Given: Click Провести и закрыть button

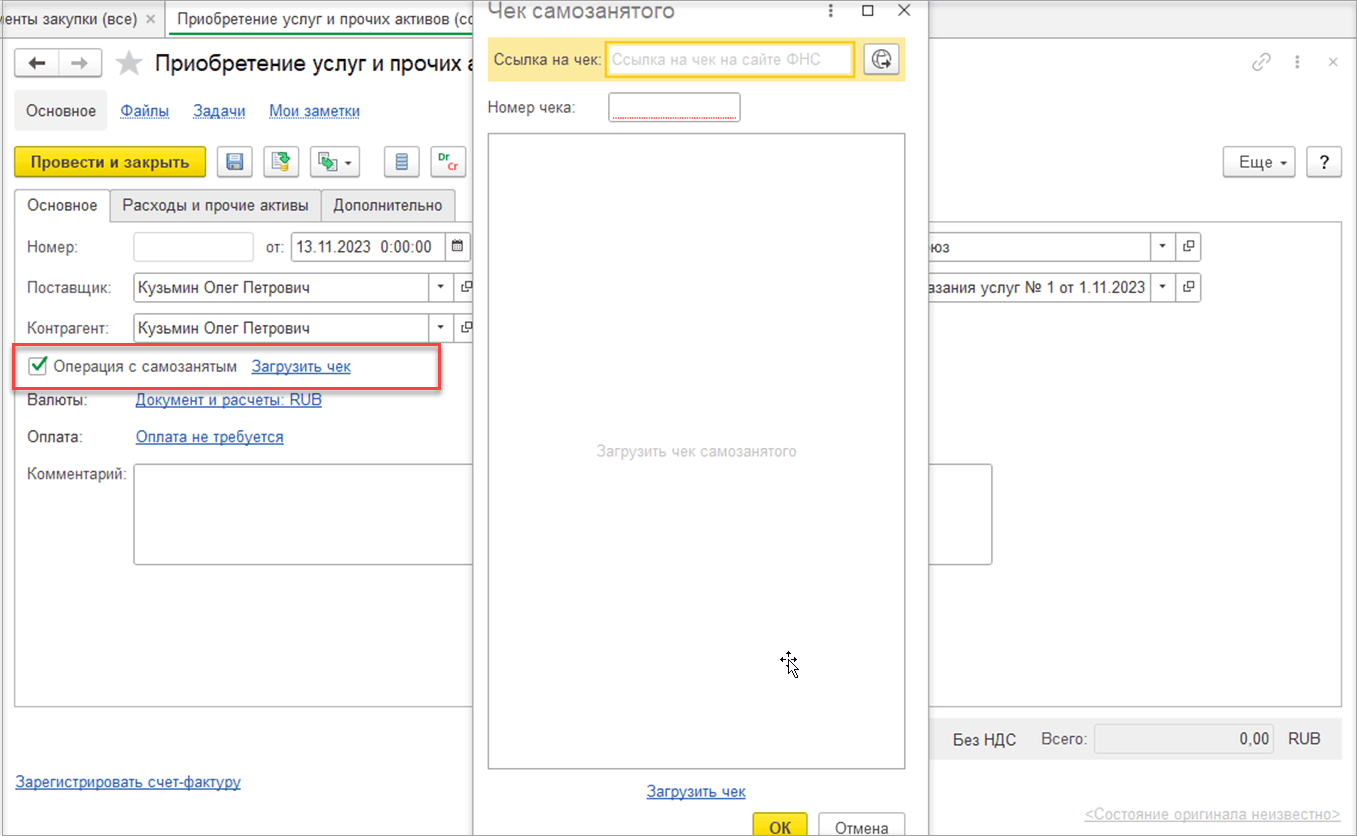Looking at the screenshot, I should tap(110, 162).
